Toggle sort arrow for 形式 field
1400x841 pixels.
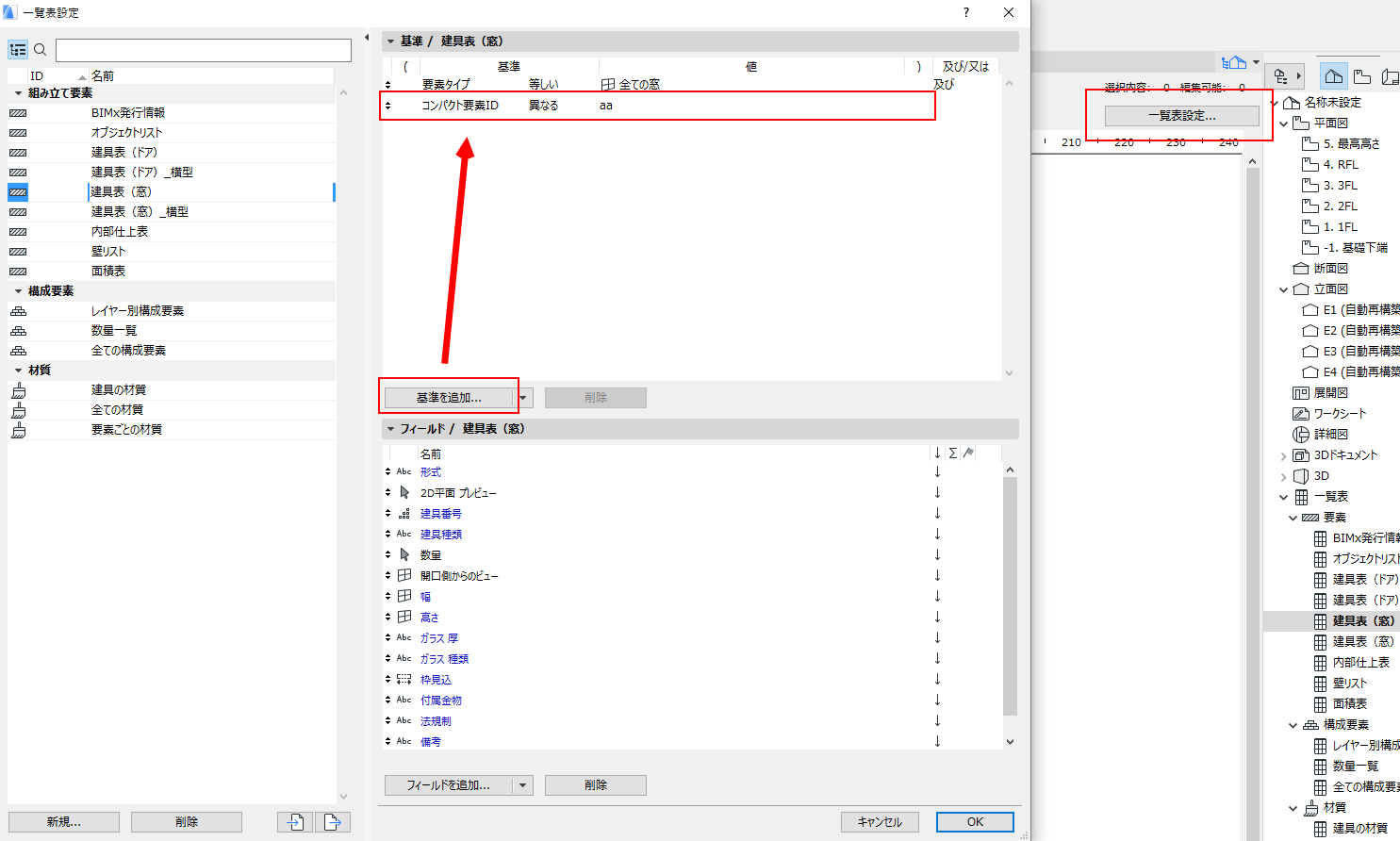937,471
